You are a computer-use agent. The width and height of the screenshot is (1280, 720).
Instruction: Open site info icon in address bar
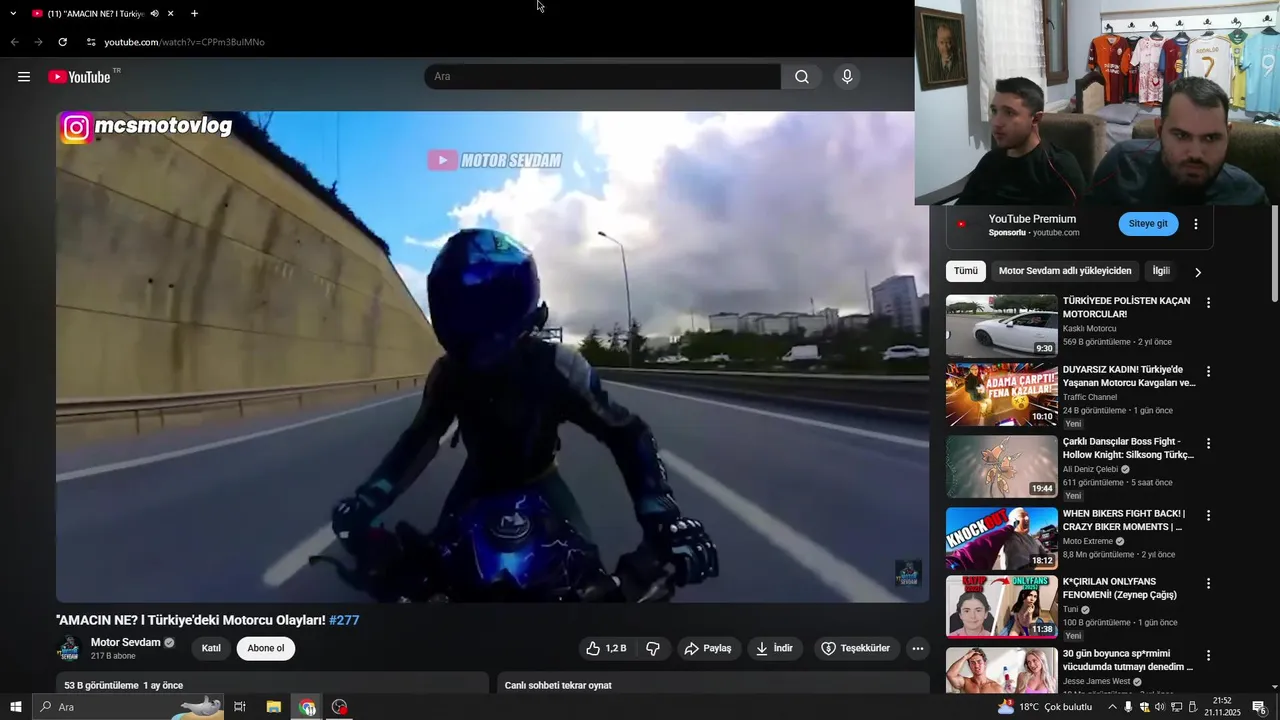[x=90, y=42]
